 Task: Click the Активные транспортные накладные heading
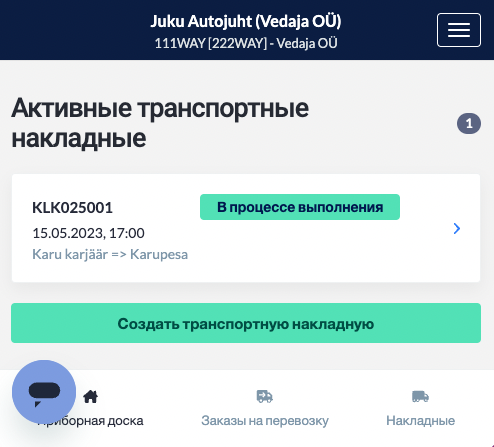click(x=160, y=123)
